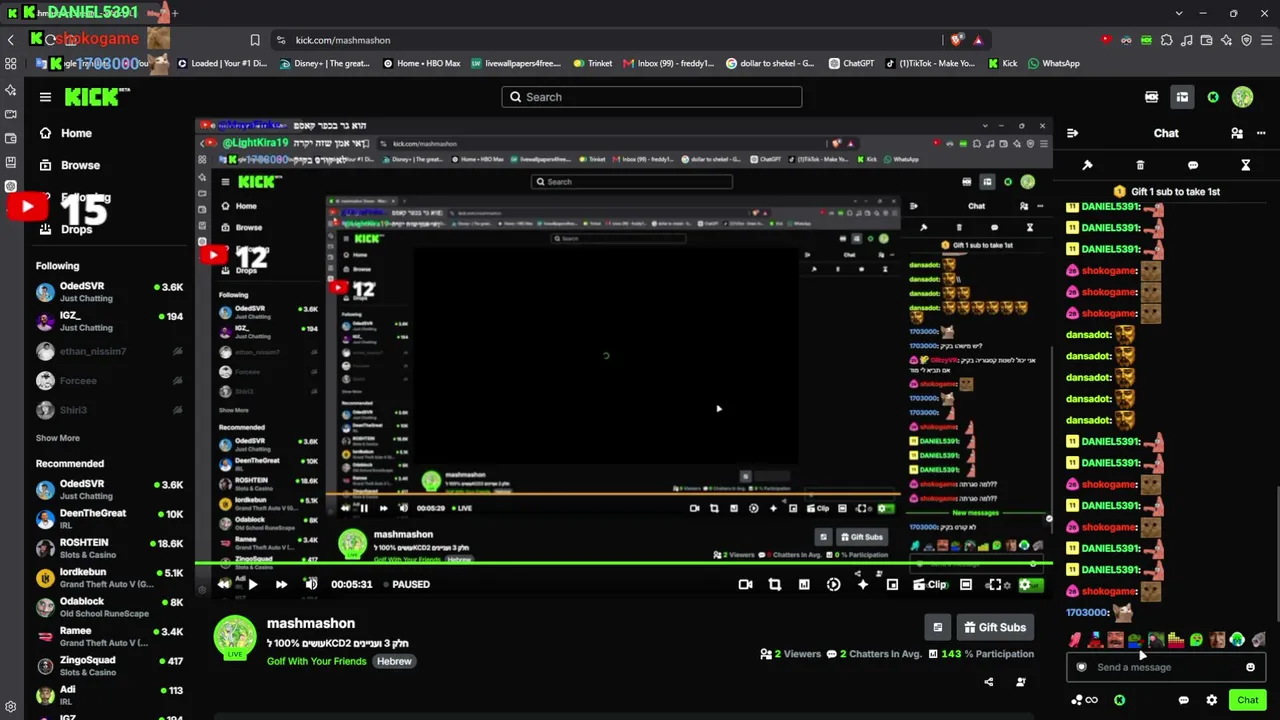Image resolution: width=1280 pixels, height=720 pixels.
Task: Click the sparkle icon in player controls
Action: point(863,584)
